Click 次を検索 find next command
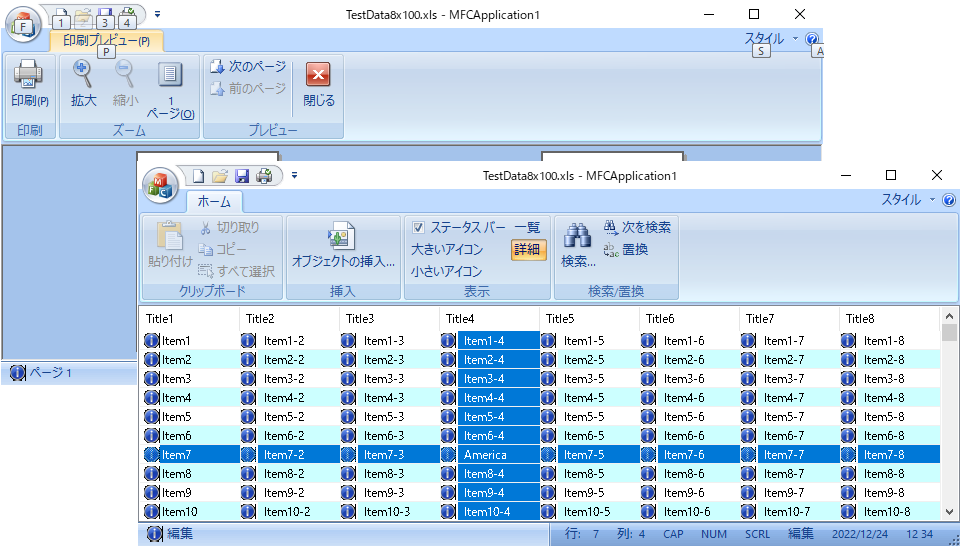The image size is (960, 546). pos(637,228)
